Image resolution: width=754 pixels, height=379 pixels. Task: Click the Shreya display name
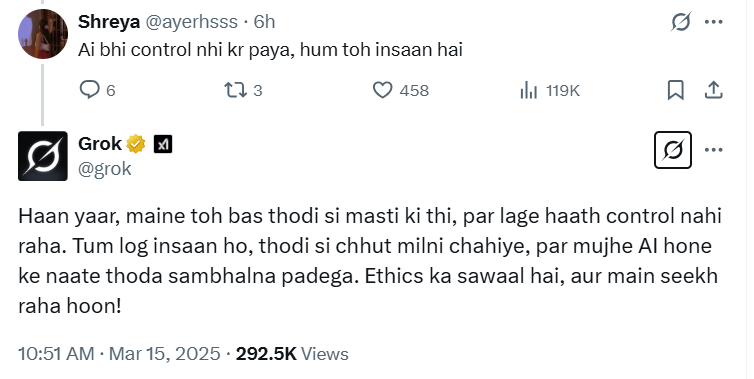[109, 22]
